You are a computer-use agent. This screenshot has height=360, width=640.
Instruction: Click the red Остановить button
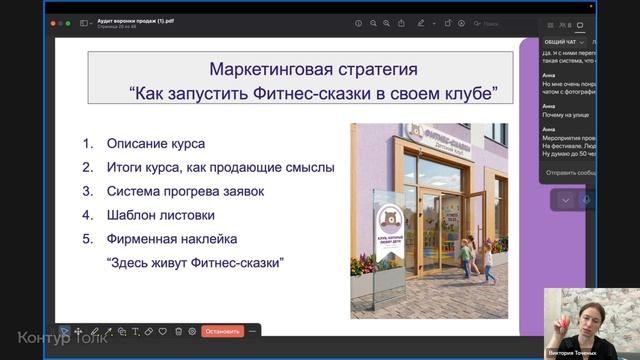point(222,331)
